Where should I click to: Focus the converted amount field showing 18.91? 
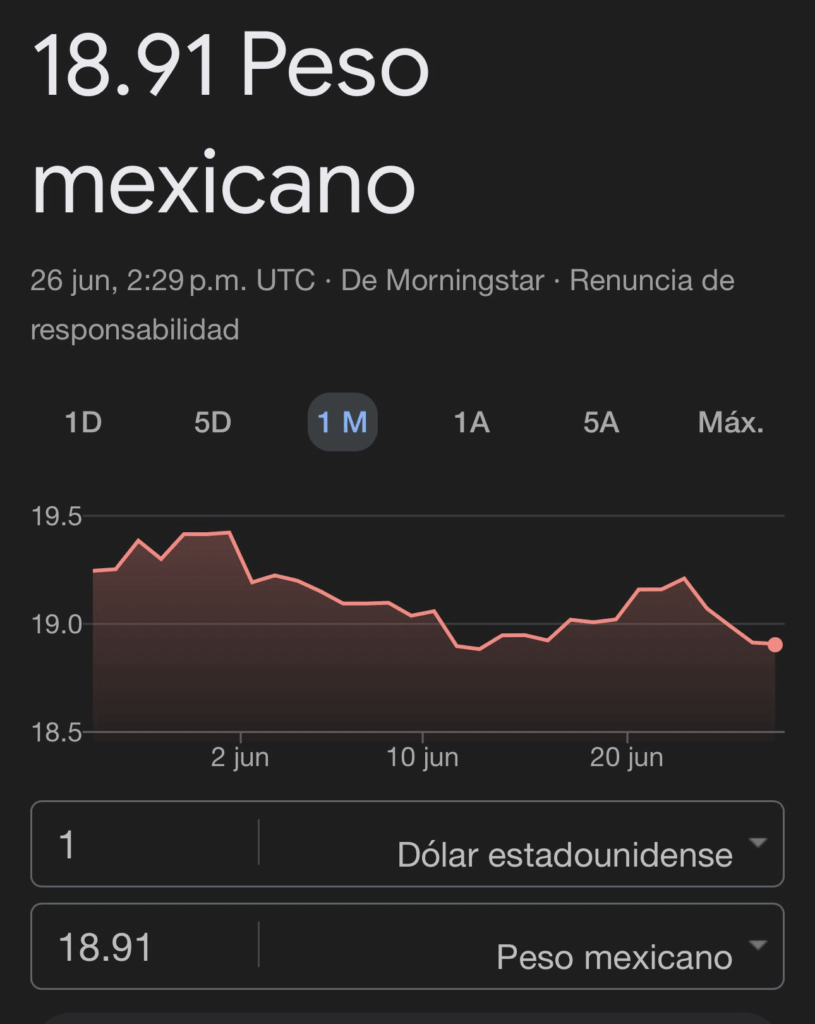click(x=145, y=947)
